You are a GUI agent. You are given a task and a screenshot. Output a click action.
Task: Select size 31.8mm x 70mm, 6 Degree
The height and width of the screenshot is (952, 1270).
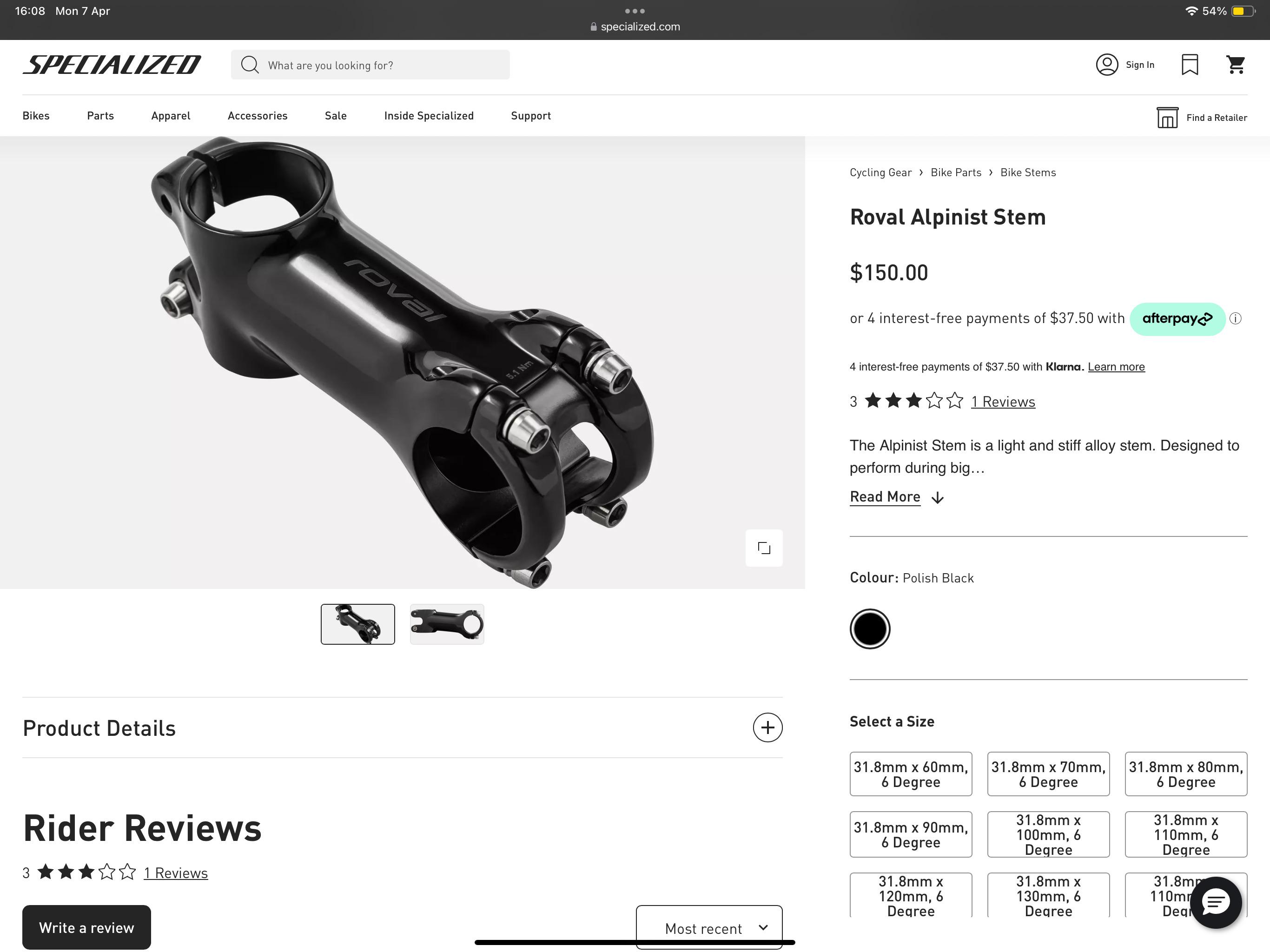pos(1048,774)
